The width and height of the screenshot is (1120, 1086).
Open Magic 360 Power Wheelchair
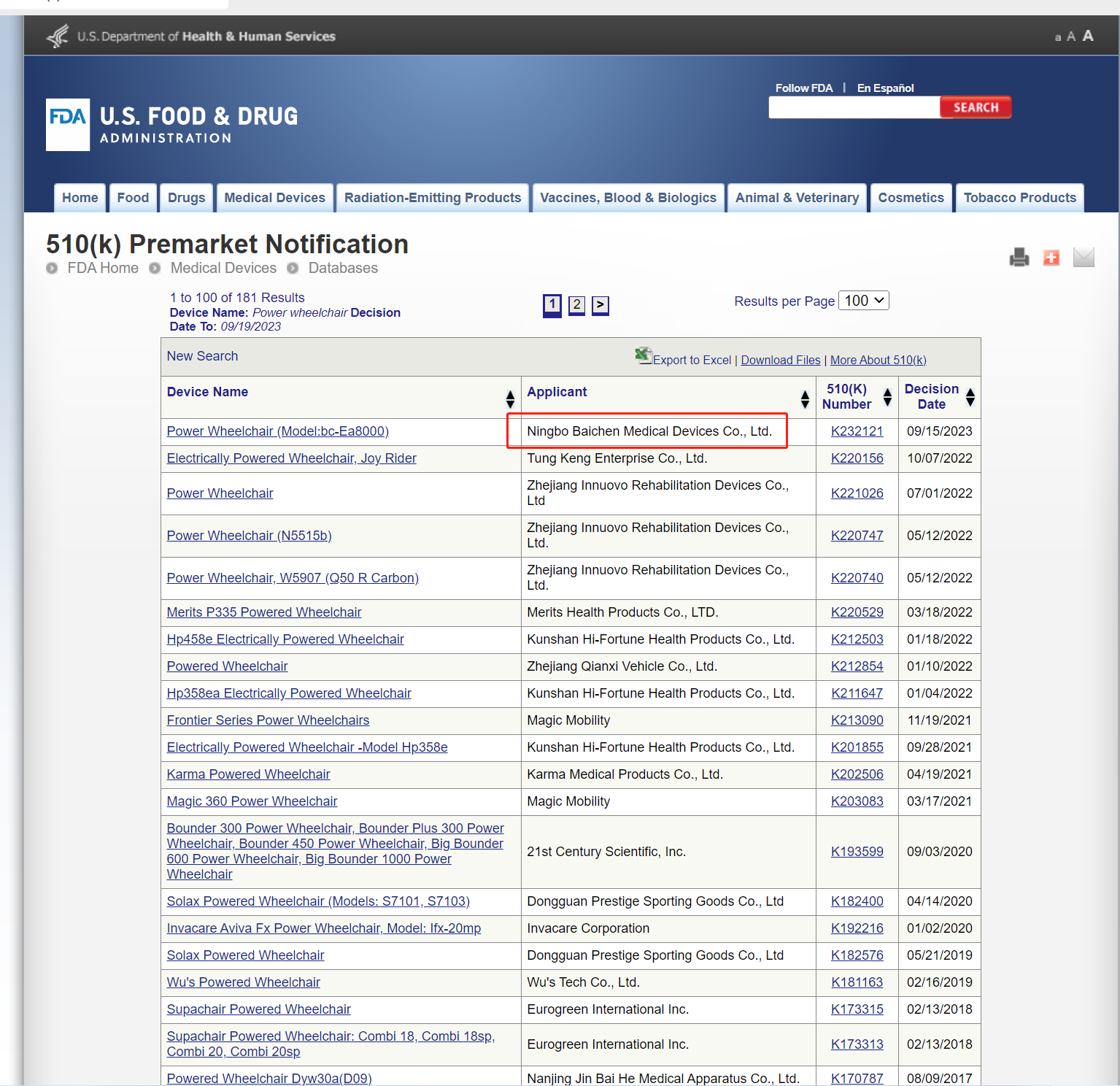pyautogui.click(x=252, y=801)
